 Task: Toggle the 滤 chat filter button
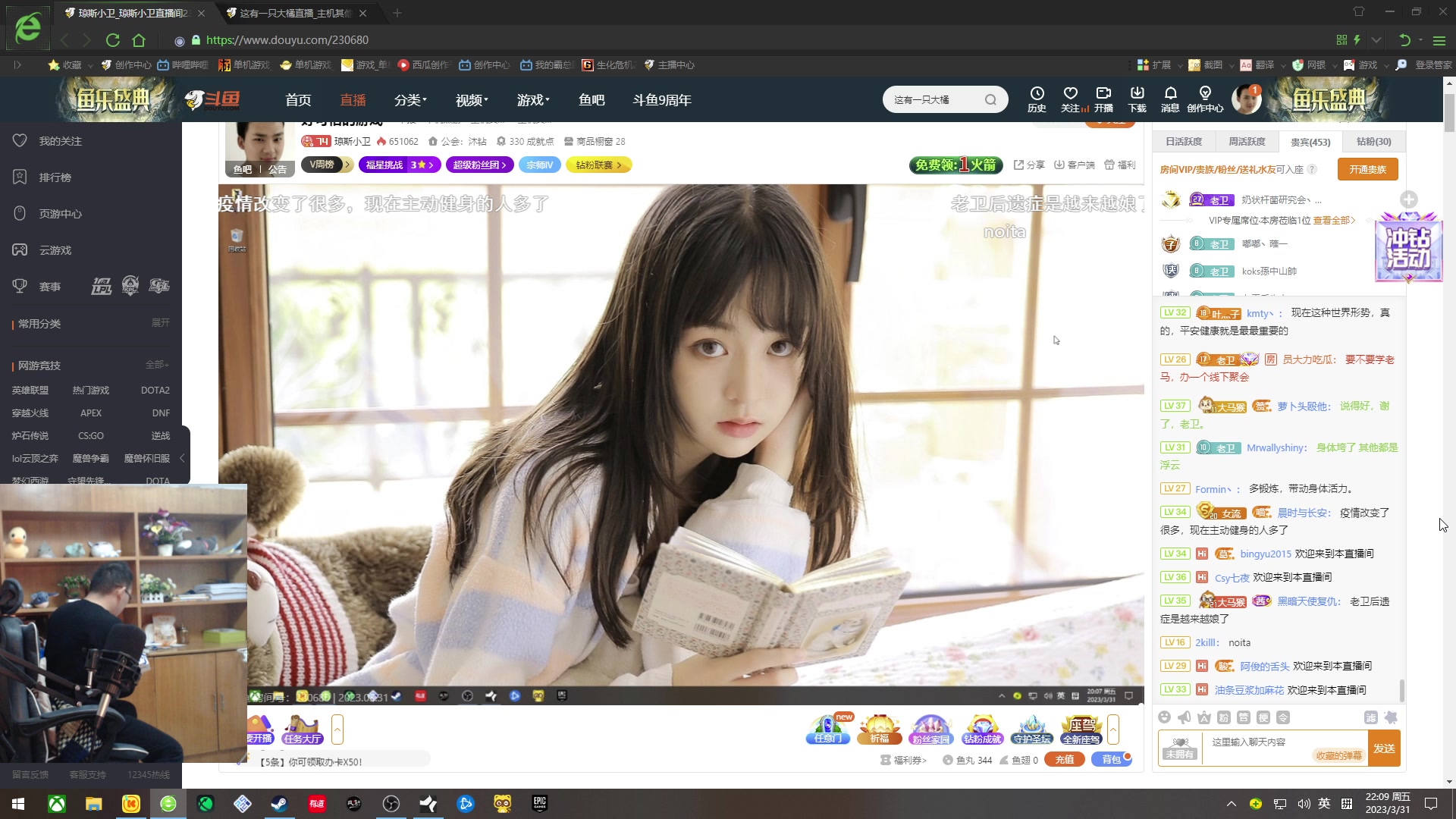(x=1371, y=717)
